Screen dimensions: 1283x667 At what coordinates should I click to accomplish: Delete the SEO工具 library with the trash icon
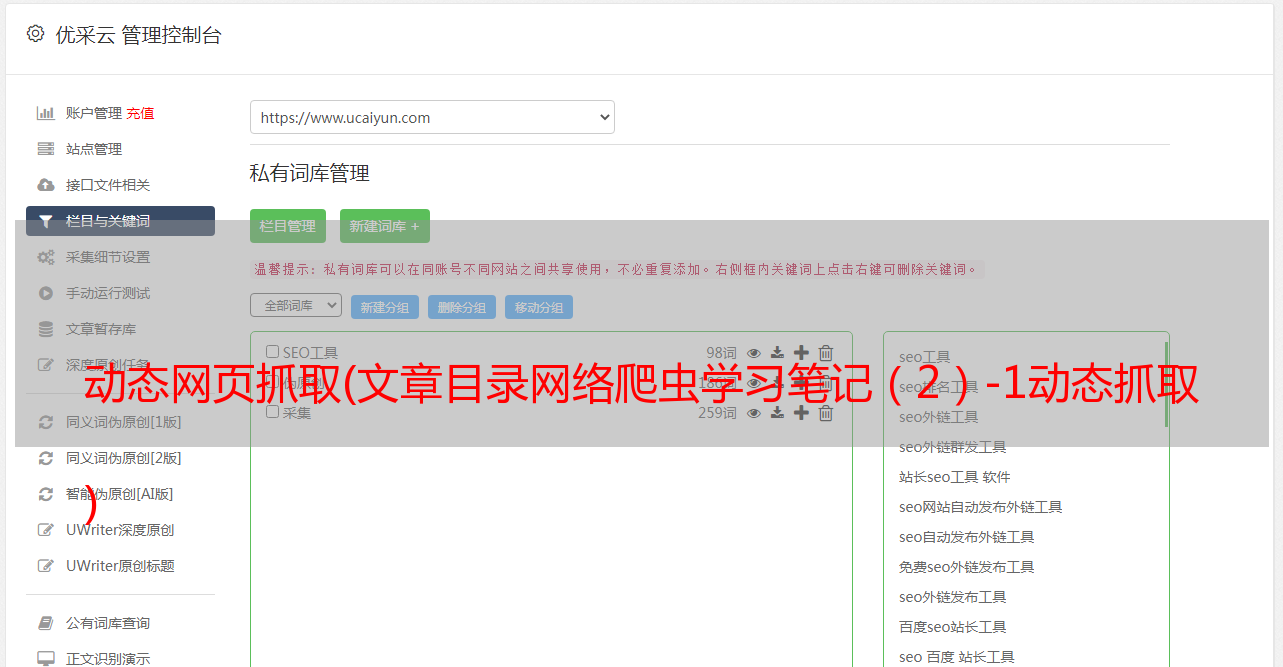(x=826, y=353)
